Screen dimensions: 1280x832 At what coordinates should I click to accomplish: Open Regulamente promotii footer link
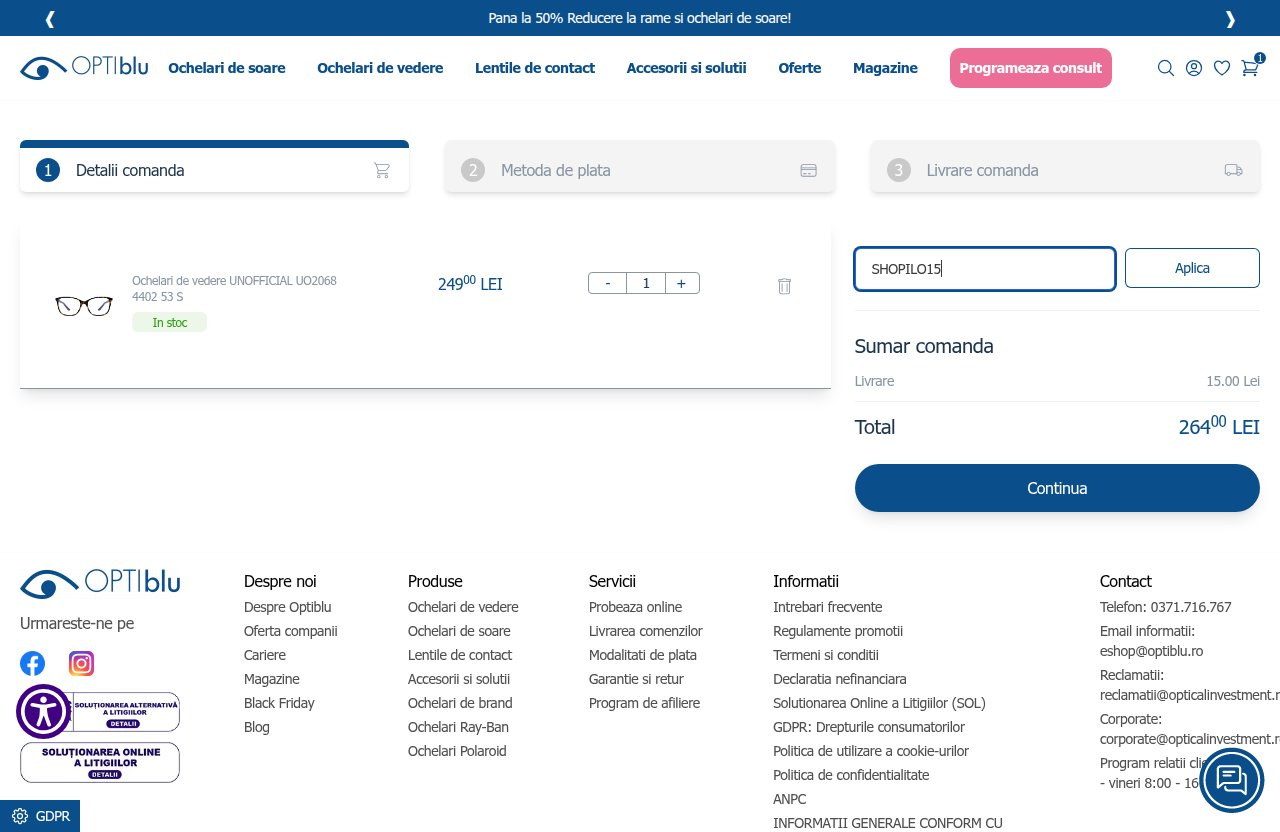(838, 631)
